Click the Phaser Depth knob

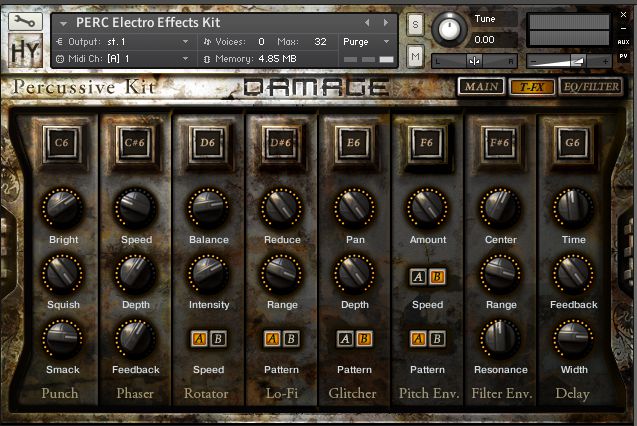136,274
